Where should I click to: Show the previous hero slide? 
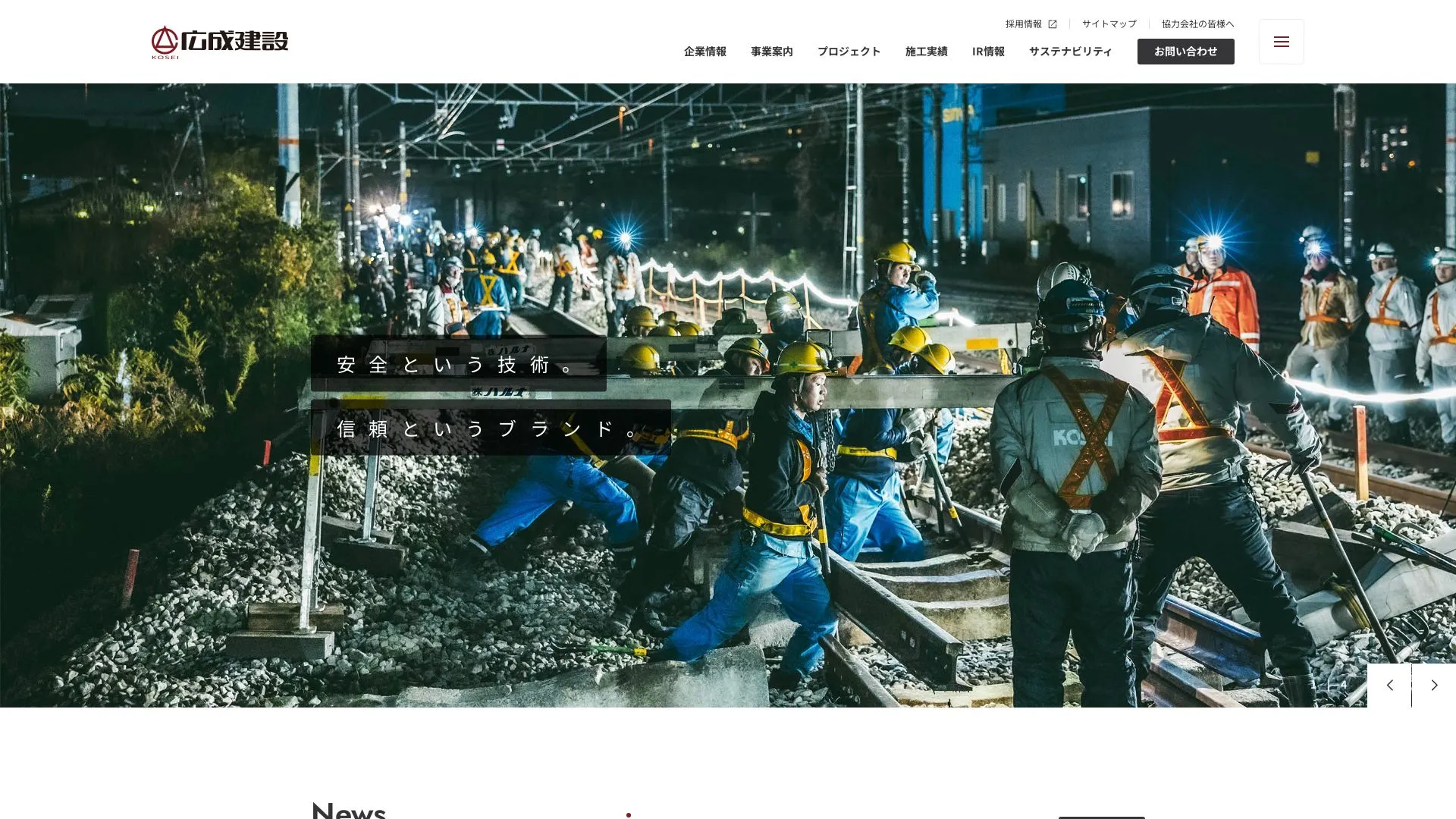tap(1389, 686)
